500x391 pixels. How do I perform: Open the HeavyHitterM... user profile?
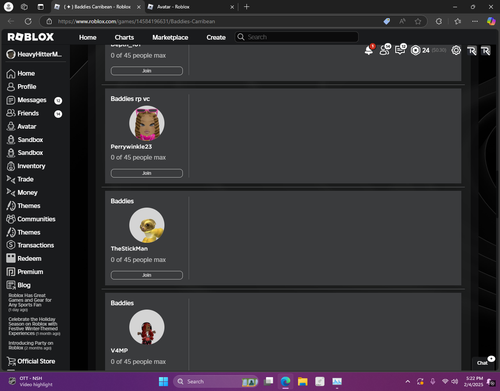tap(34, 54)
